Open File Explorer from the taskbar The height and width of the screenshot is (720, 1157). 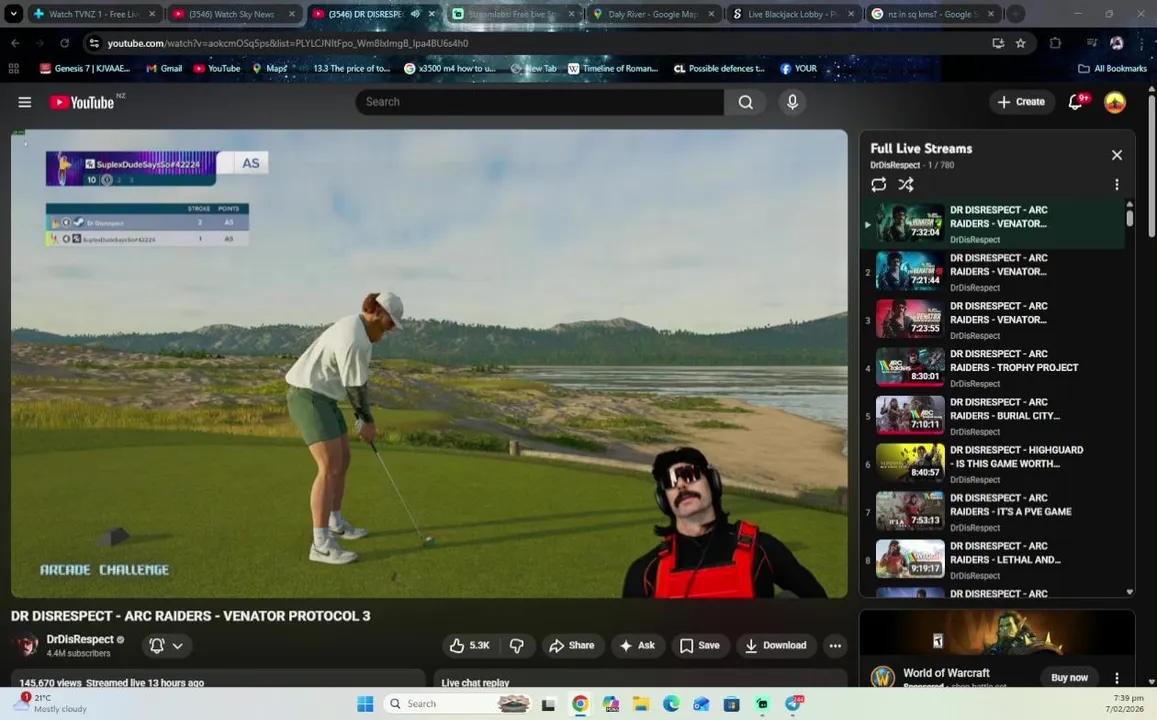tap(640, 704)
